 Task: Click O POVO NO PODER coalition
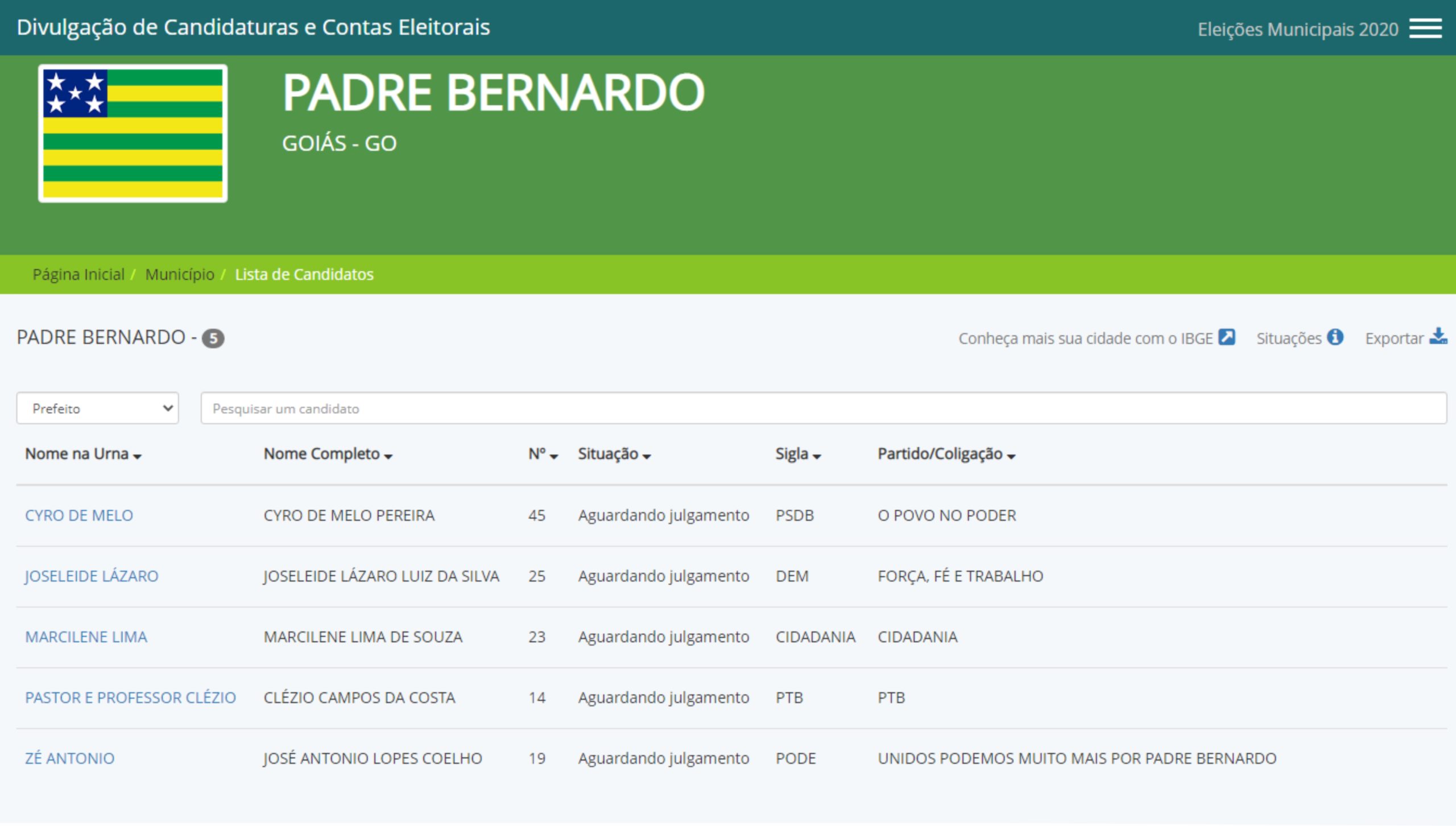(947, 515)
